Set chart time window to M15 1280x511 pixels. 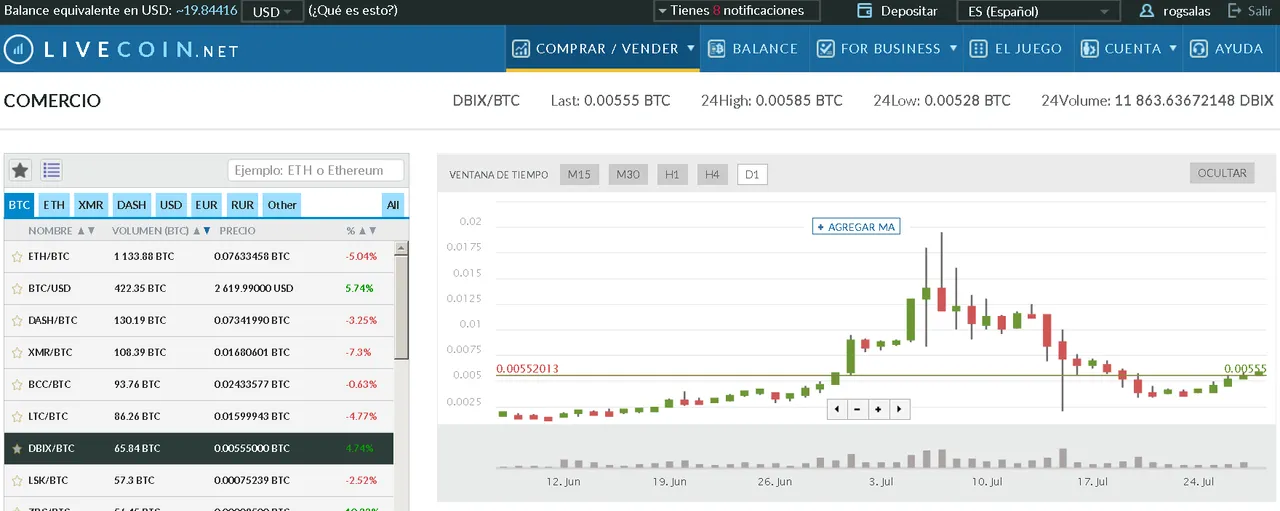(x=579, y=174)
